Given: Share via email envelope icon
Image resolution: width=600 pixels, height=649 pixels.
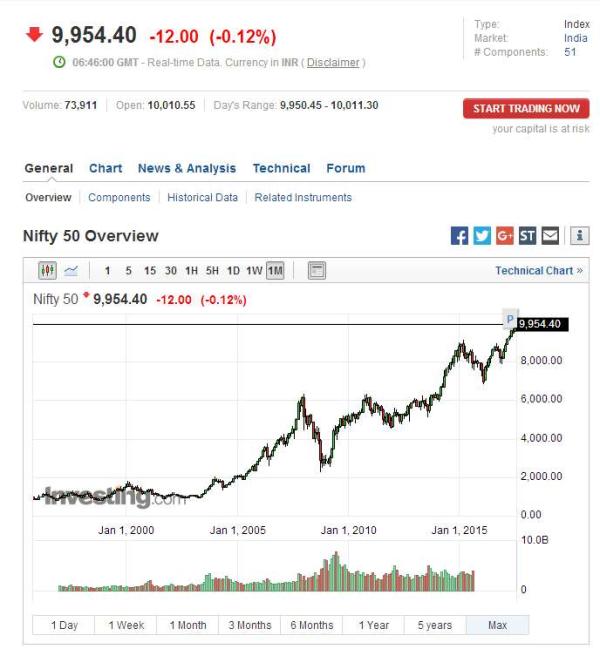Looking at the screenshot, I should pyautogui.click(x=550, y=236).
